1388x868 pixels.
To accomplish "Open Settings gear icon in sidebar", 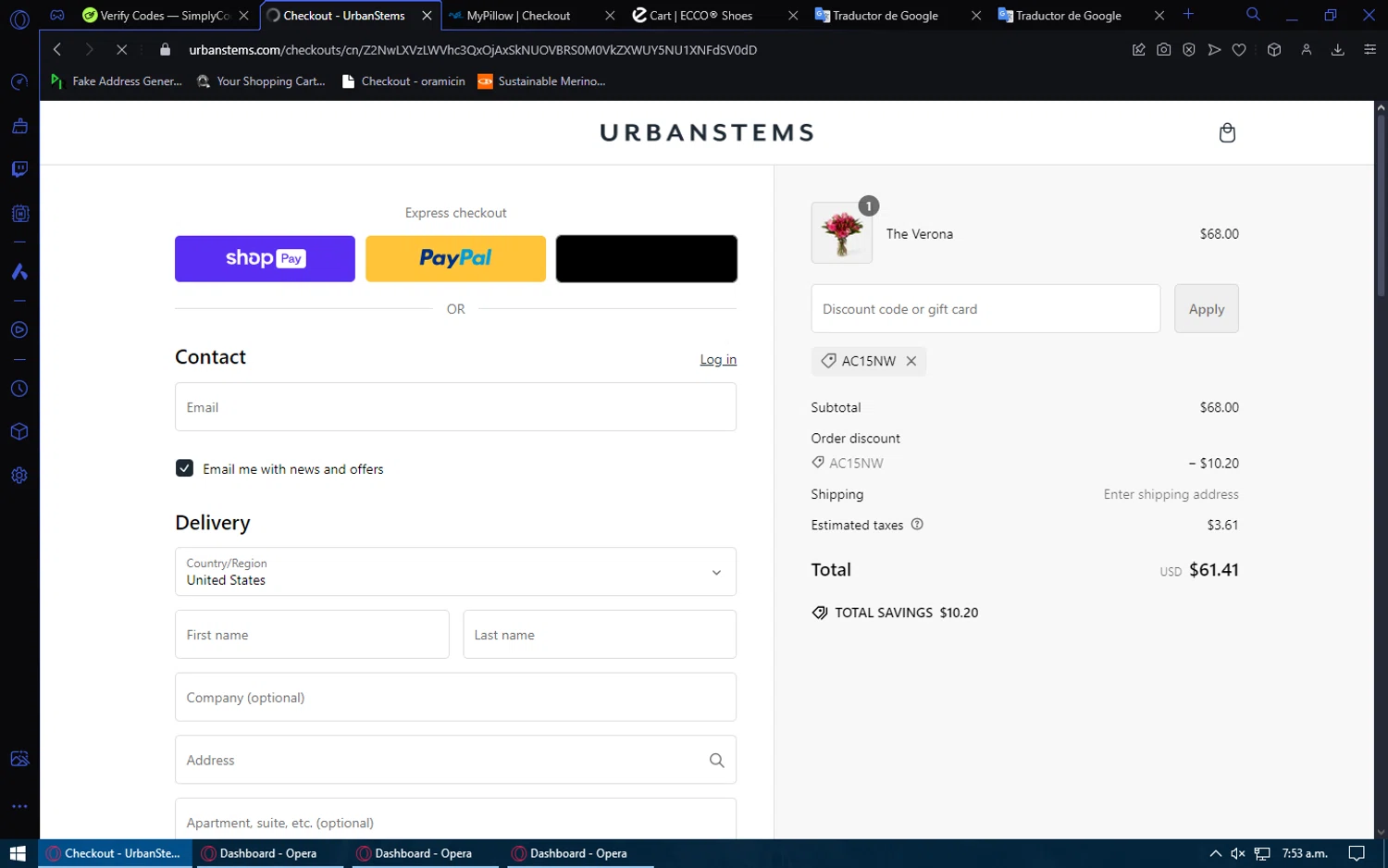I will point(19,476).
